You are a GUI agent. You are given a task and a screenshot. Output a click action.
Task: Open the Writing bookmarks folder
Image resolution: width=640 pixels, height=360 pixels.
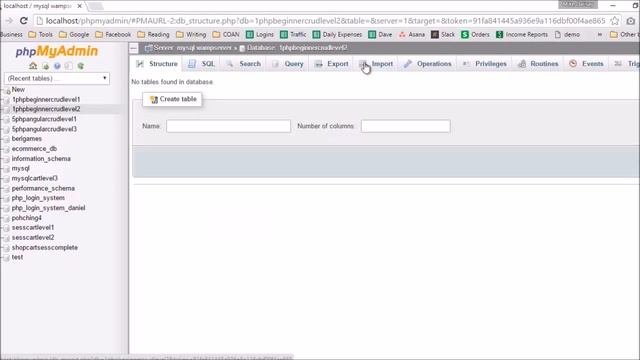pos(191,35)
